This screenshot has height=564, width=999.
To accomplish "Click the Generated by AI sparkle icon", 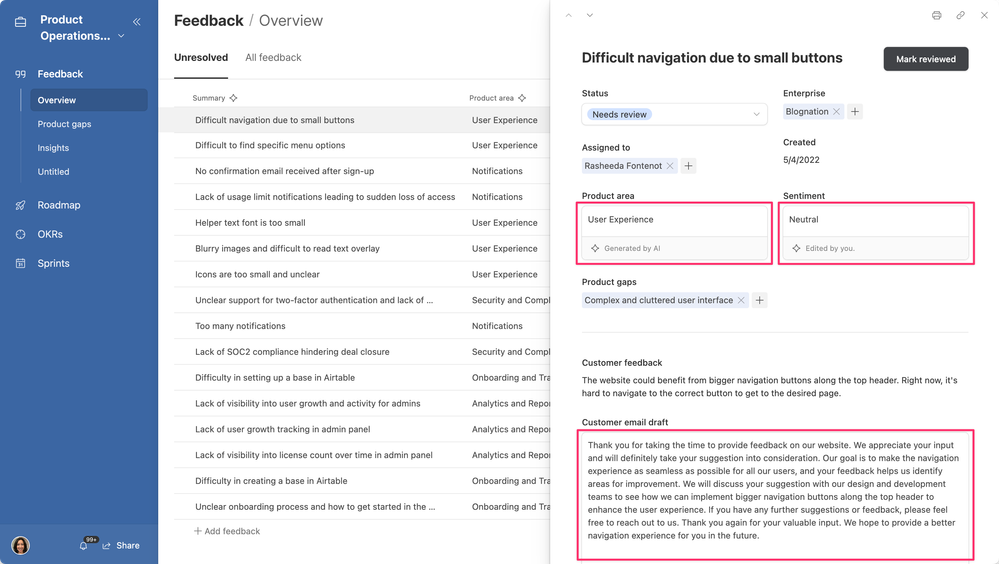I will (595, 249).
